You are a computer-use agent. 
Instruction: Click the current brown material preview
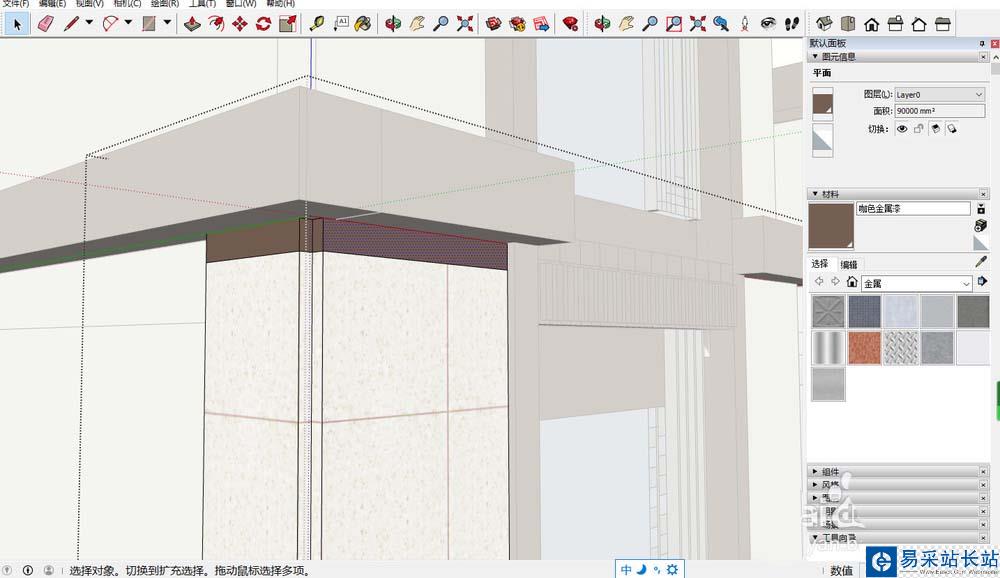point(831,226)
